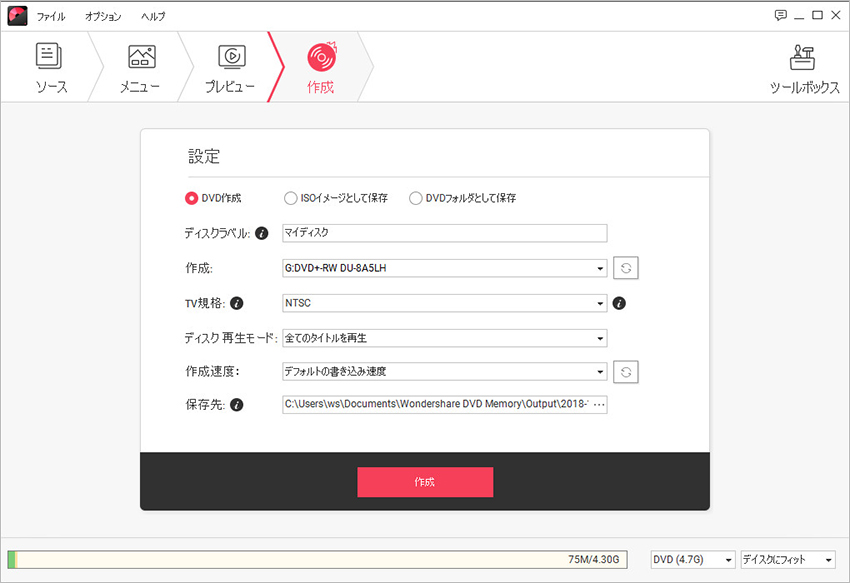Click info icon next to ディスクラベル
This screenshot has height=583, width=850.
coord(261,233)
